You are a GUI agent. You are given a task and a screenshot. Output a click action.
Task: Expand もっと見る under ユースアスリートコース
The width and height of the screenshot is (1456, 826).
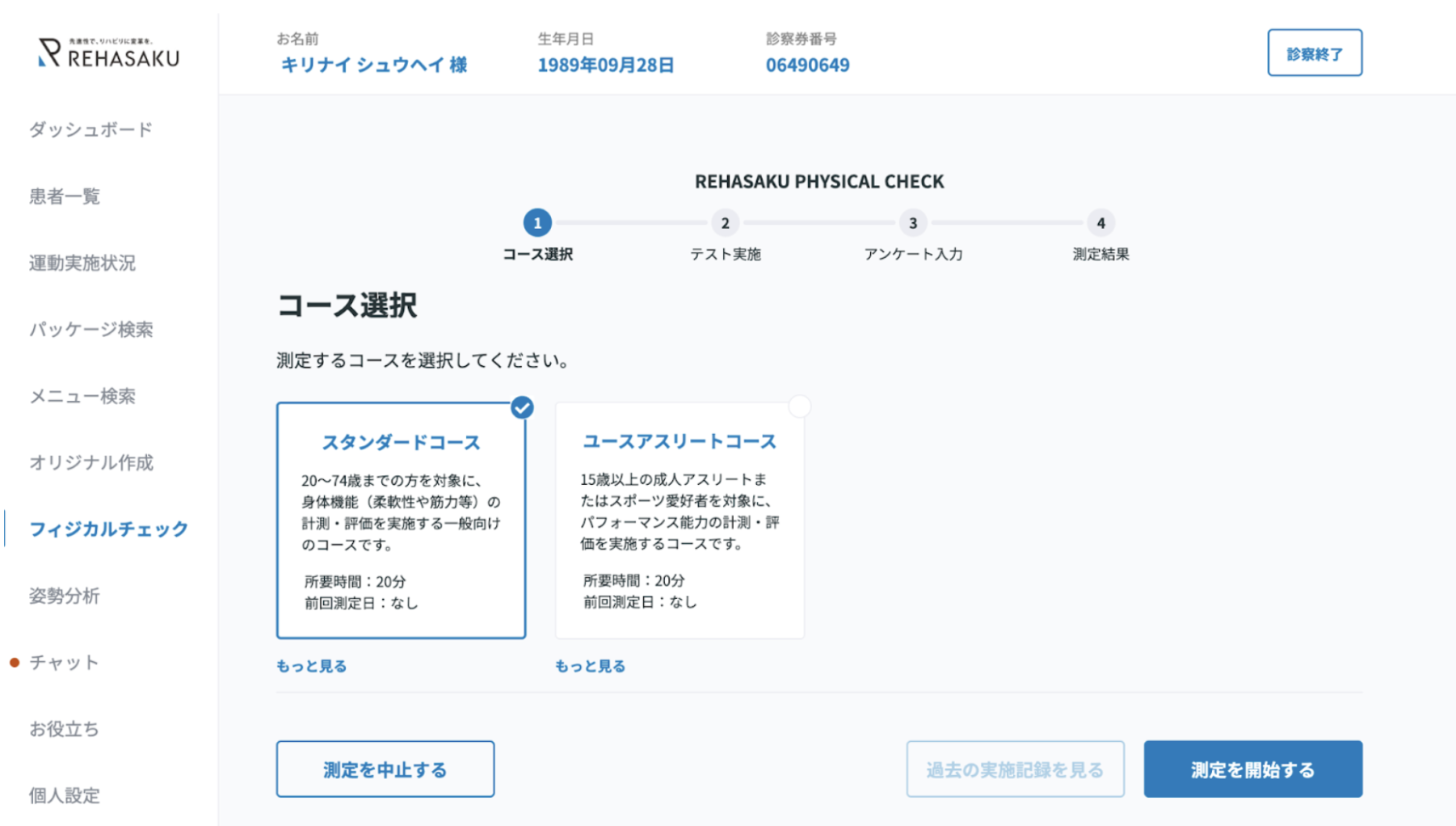[591, 666]
